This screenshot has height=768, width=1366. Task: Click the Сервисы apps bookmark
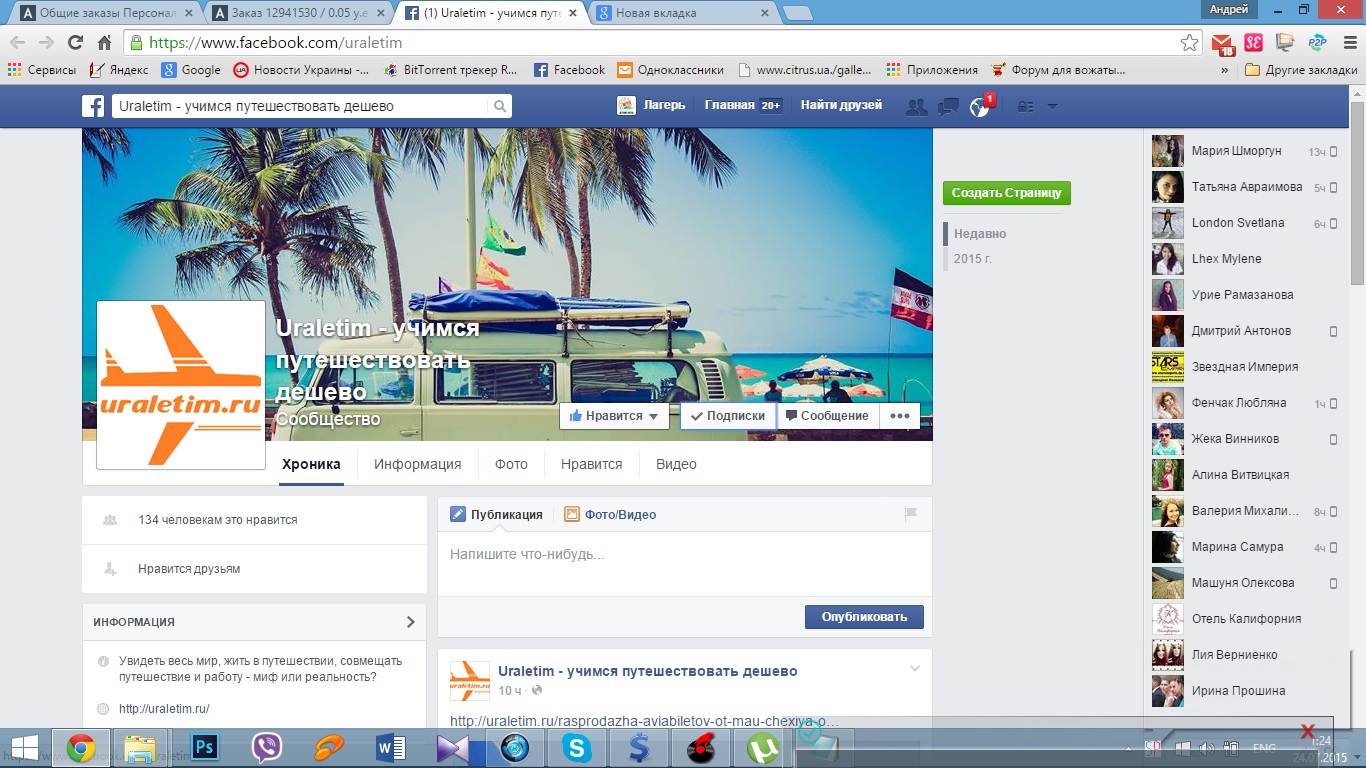[42, 70]
